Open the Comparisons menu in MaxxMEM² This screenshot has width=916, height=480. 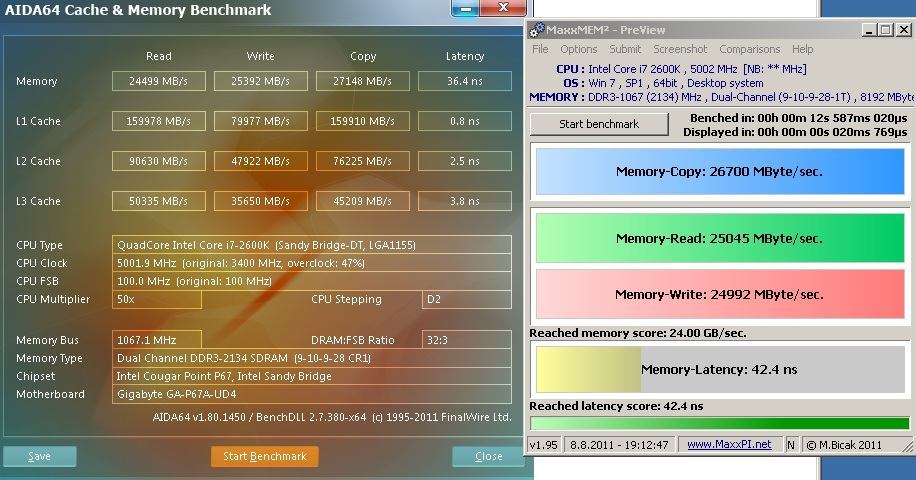(x=750, y=49)
